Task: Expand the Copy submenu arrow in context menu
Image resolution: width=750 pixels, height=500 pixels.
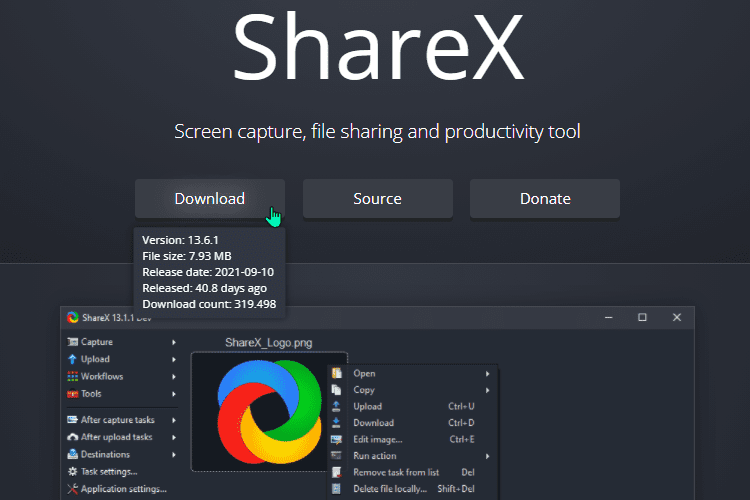Action: [x=487, y=390]
